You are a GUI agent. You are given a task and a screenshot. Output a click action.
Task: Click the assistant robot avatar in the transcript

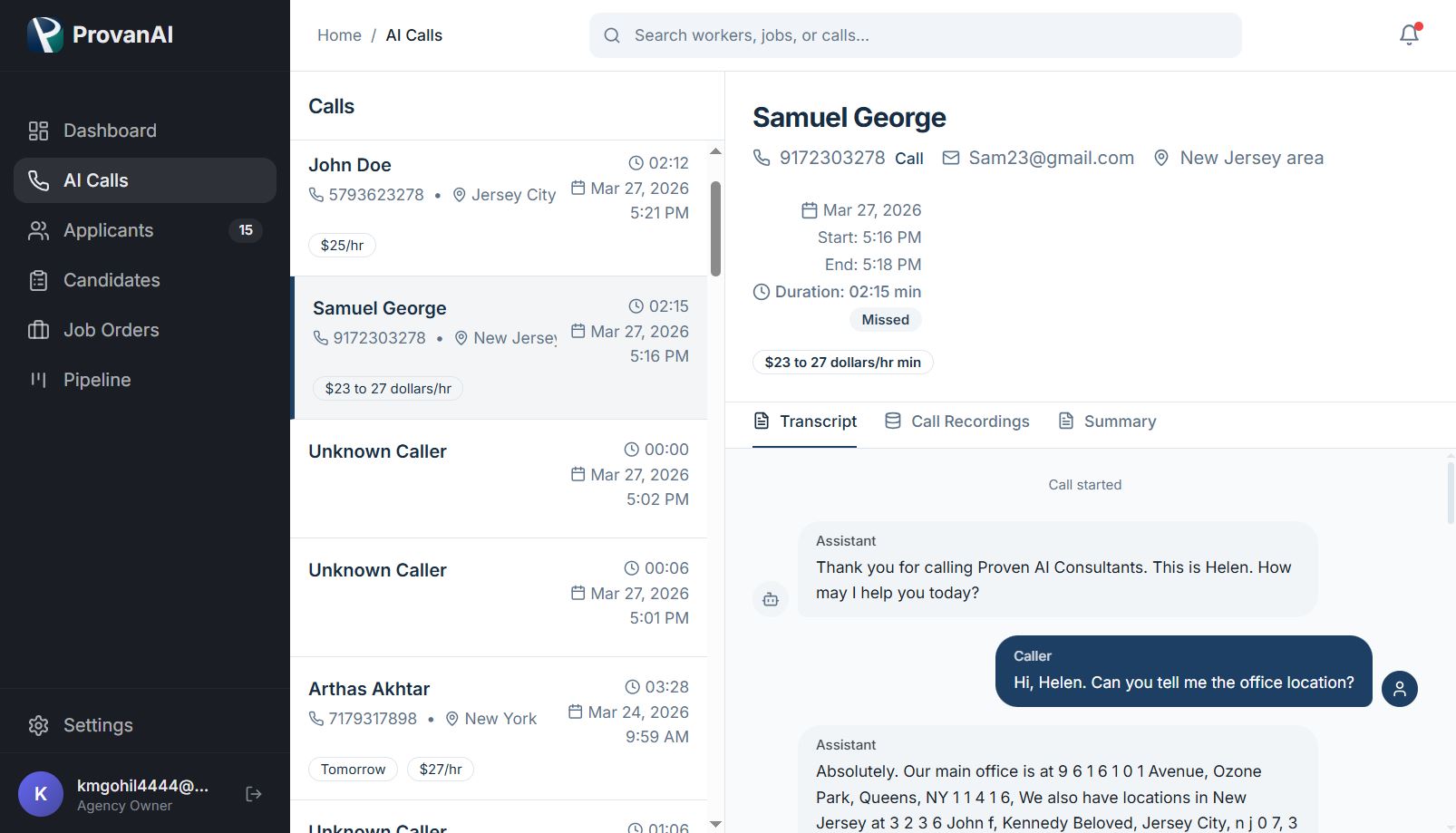tap(770, 598)
